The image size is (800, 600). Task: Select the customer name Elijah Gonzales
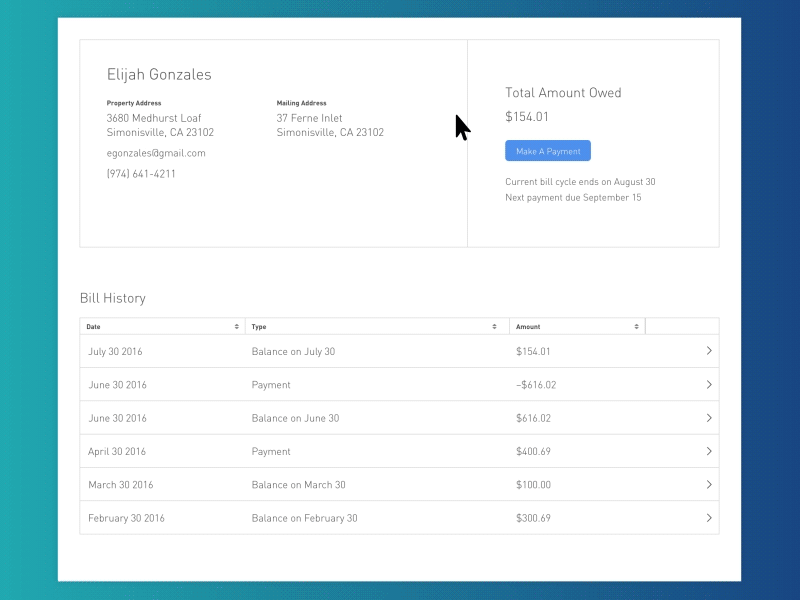point(160,74)
